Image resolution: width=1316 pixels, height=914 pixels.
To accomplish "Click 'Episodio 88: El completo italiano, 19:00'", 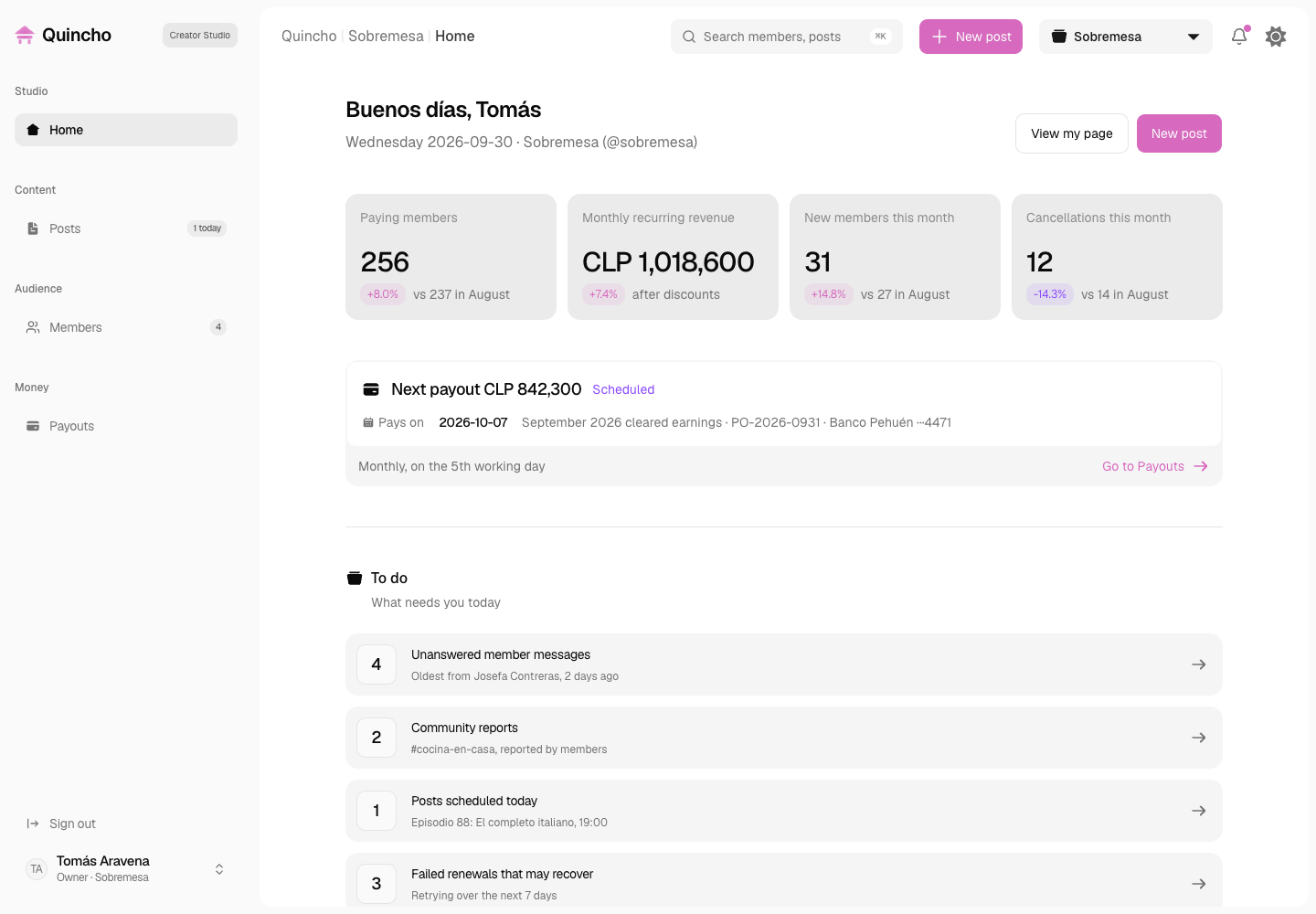I will (x=509, y=823).
